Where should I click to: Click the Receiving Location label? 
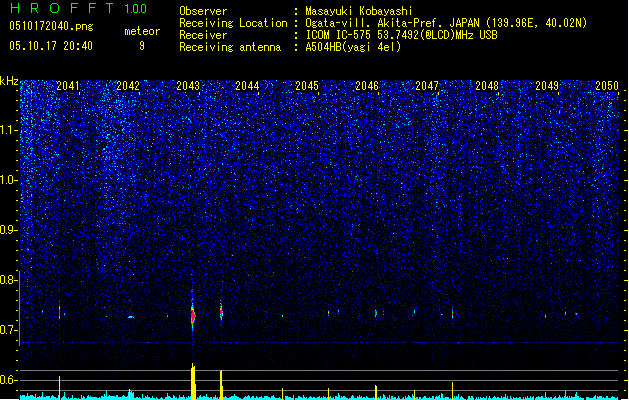tap(233, 23)
